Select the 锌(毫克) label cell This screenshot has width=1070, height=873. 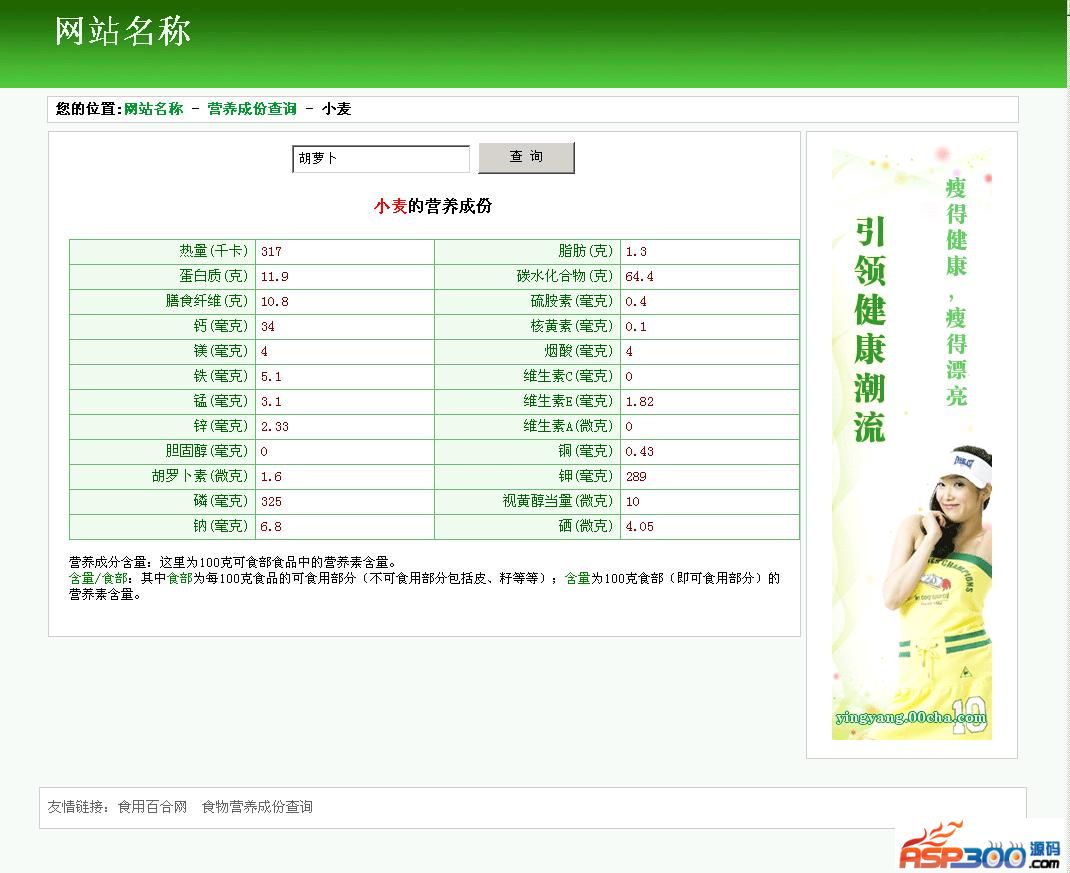pos(162,427)
